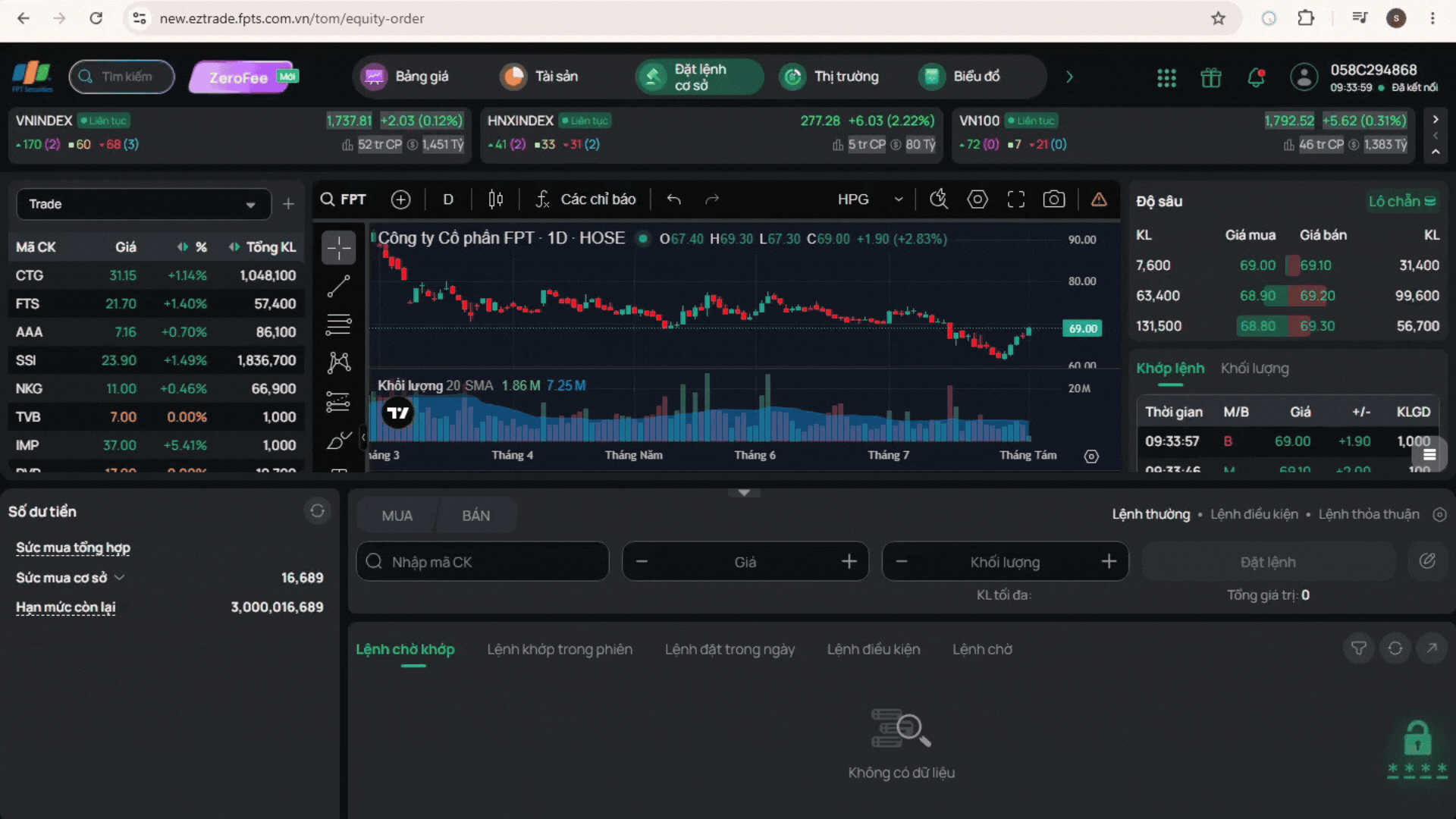Open the Thị trường market page

(x=830, y=77)
